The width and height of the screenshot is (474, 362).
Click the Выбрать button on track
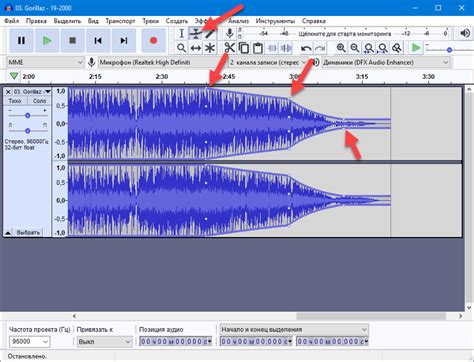coord(28,232)
